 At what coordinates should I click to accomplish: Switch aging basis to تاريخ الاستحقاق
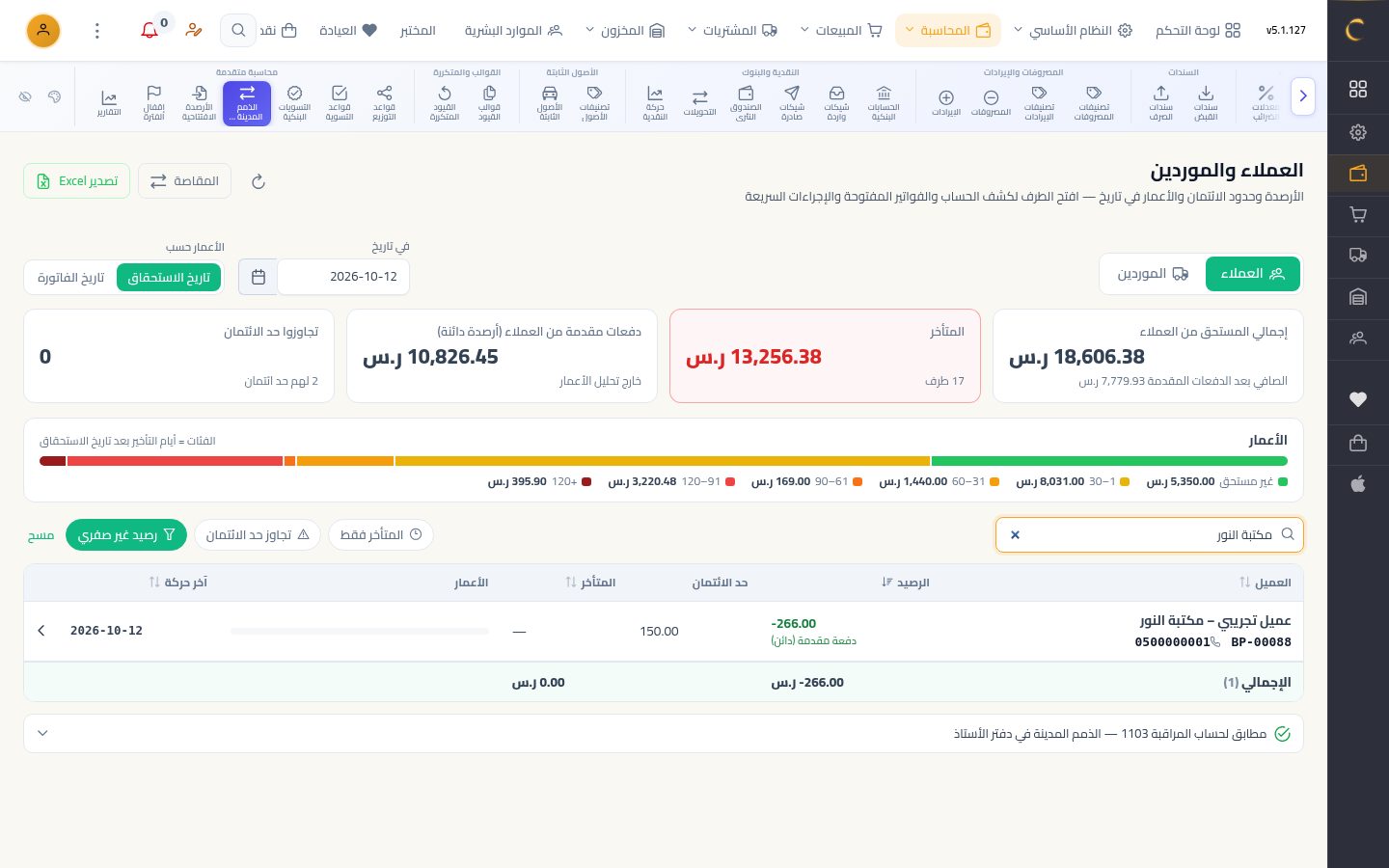point(169,278)
